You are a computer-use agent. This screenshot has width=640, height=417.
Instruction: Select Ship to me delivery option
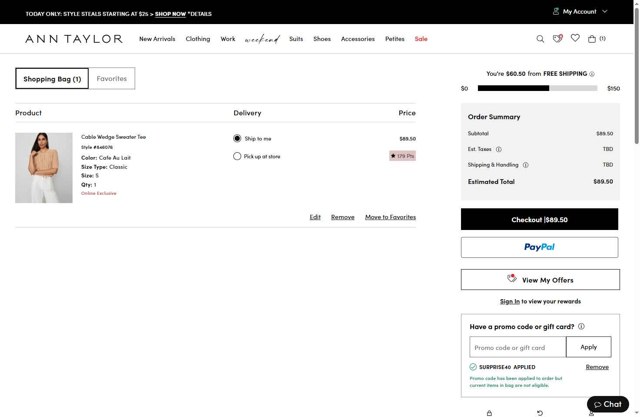(237, 138)
